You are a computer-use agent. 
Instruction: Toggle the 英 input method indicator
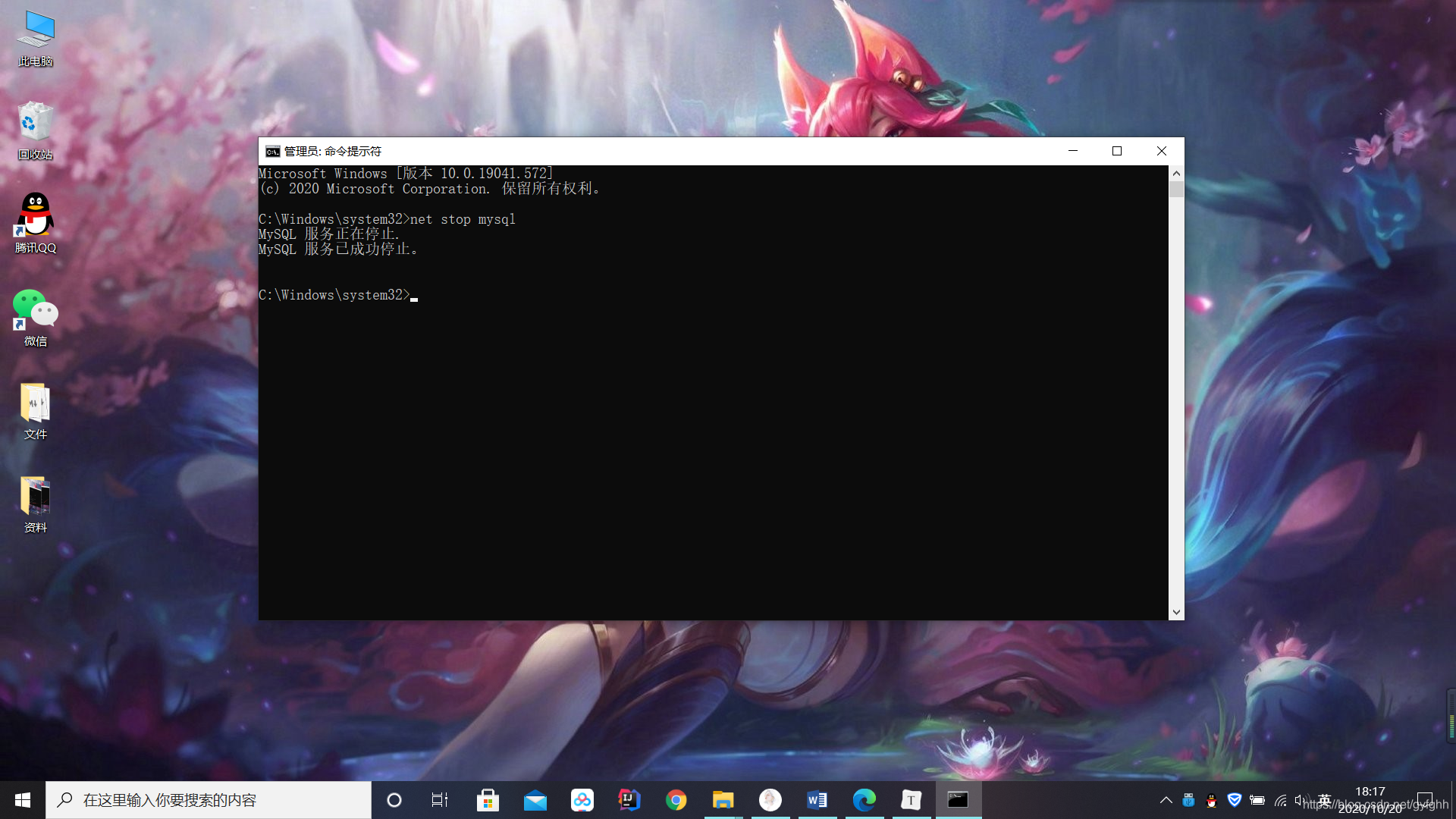(1325, 800)
